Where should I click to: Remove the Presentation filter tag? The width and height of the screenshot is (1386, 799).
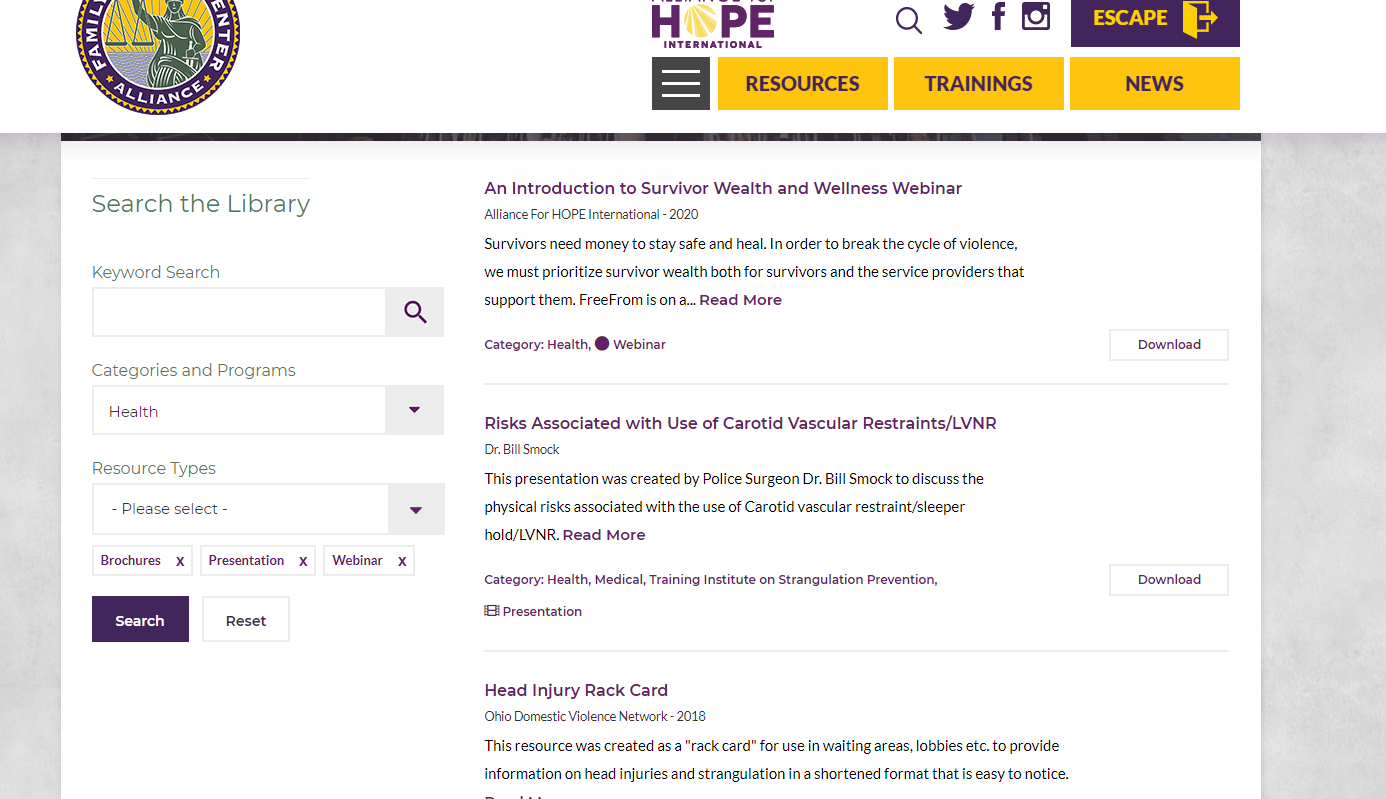click(x=303, y=561)
